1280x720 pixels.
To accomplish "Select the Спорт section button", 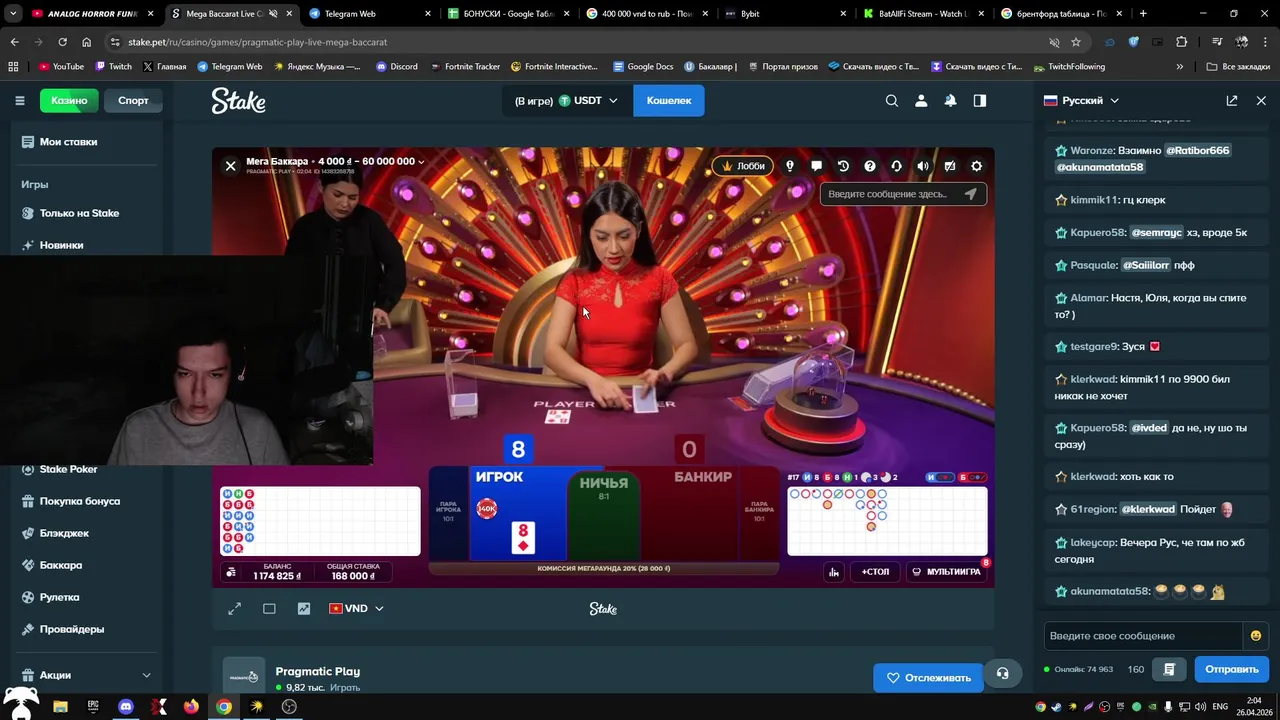I will [x=133, y=100].
